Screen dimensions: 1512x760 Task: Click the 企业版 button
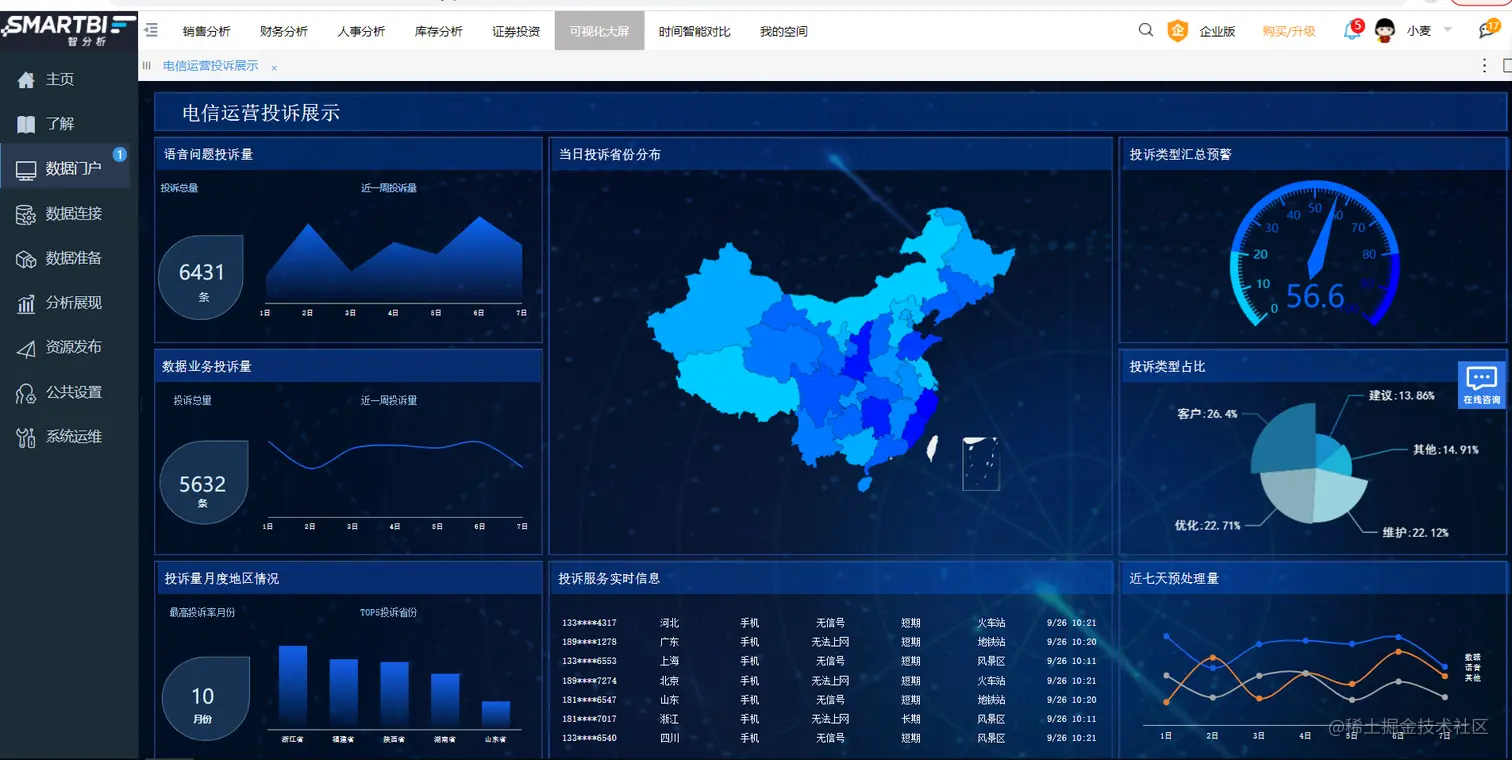[x=1218, y=31]
